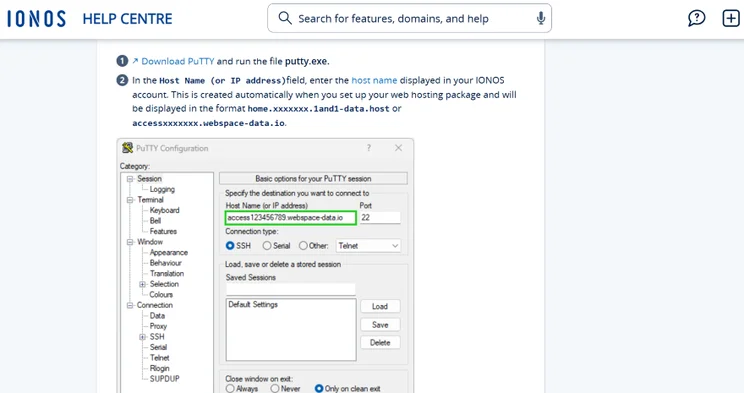Select the Serial connection type radio
The height and width of the screenshot is (393, 744).
pos(267,245)
